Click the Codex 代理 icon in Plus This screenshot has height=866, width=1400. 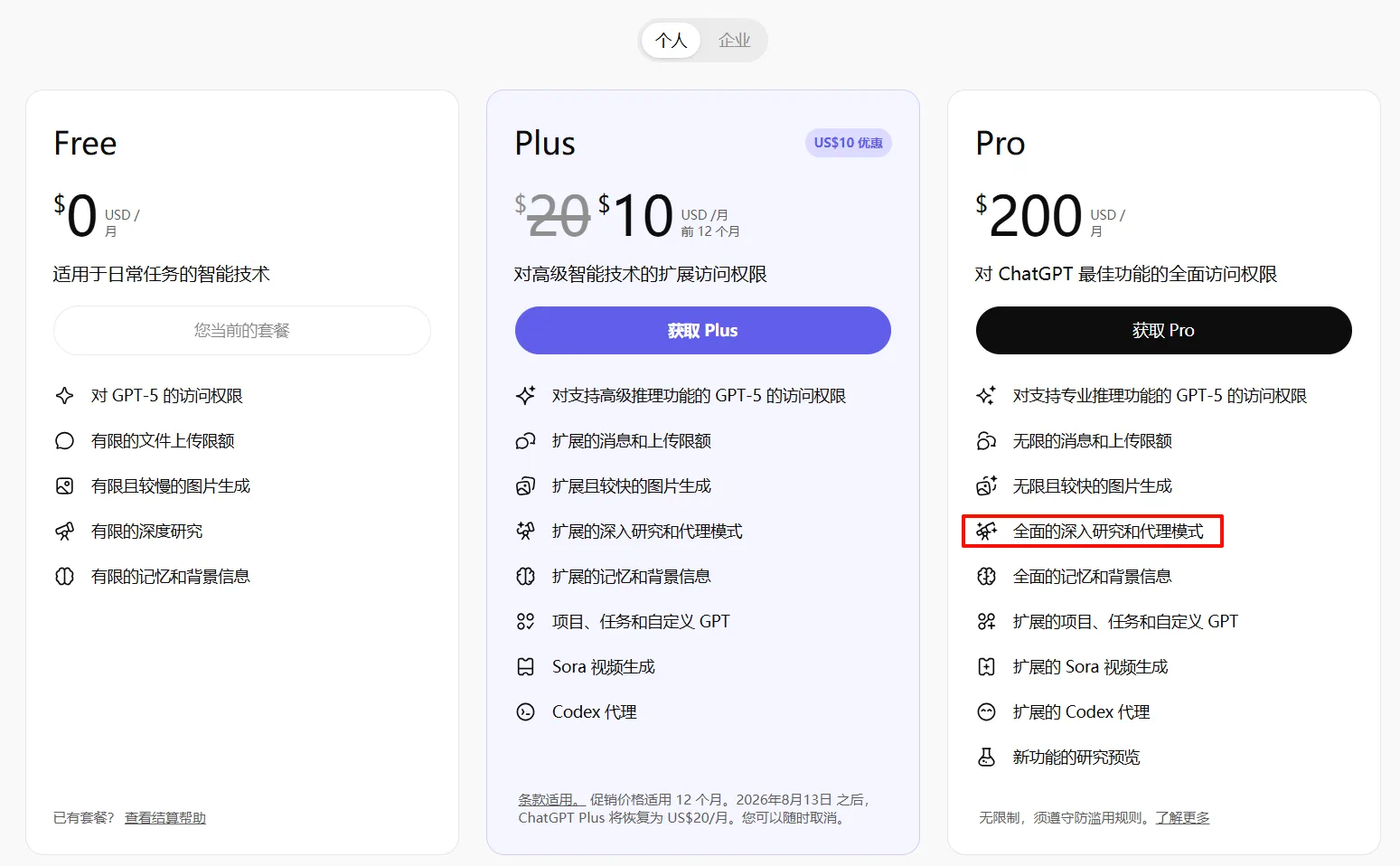(x=526, y=712)
